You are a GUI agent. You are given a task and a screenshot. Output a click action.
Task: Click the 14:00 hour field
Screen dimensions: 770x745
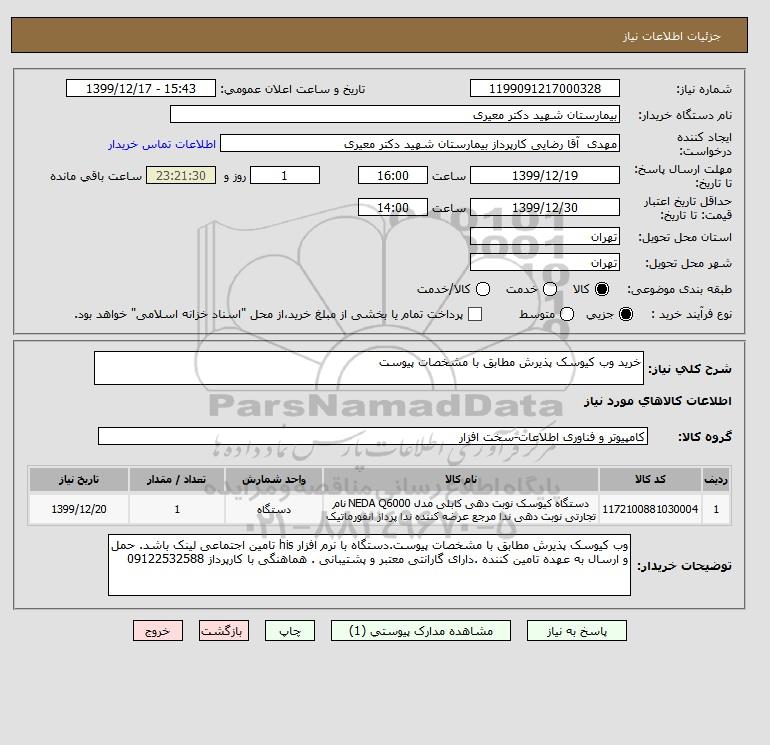point(392,207)
